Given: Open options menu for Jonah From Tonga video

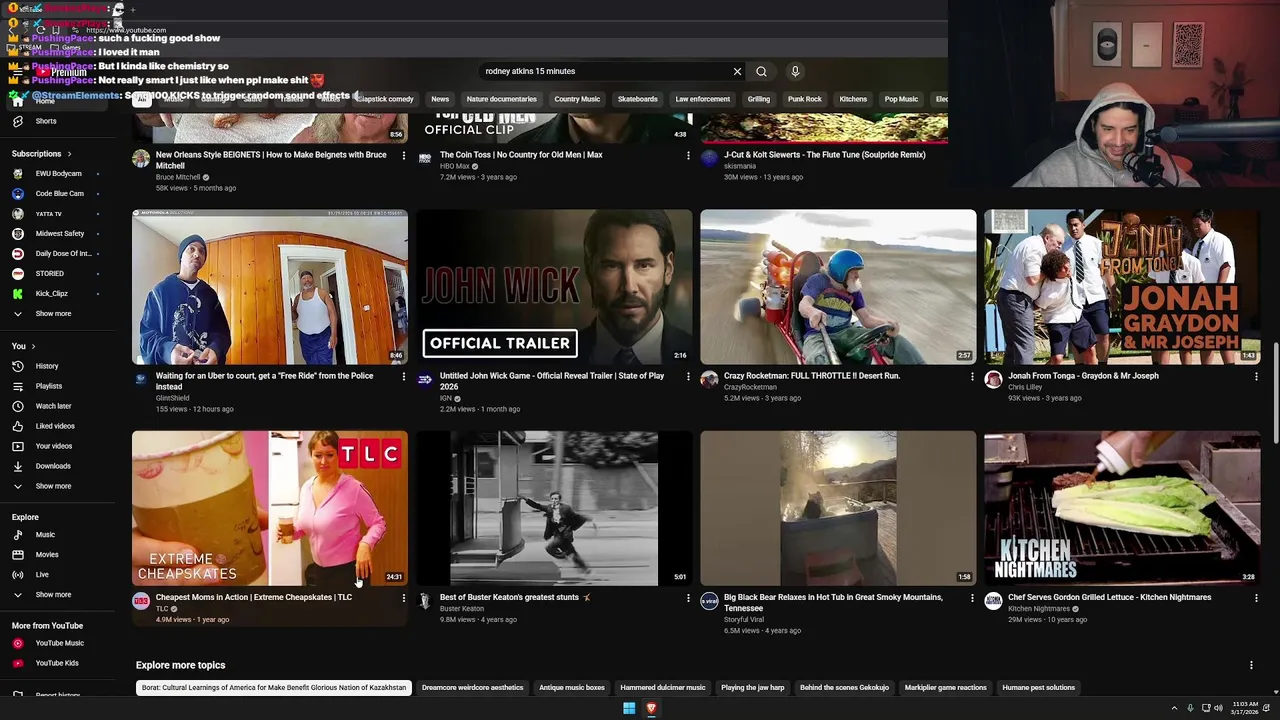Looking at the screenshot, I should click(1256, 377).
